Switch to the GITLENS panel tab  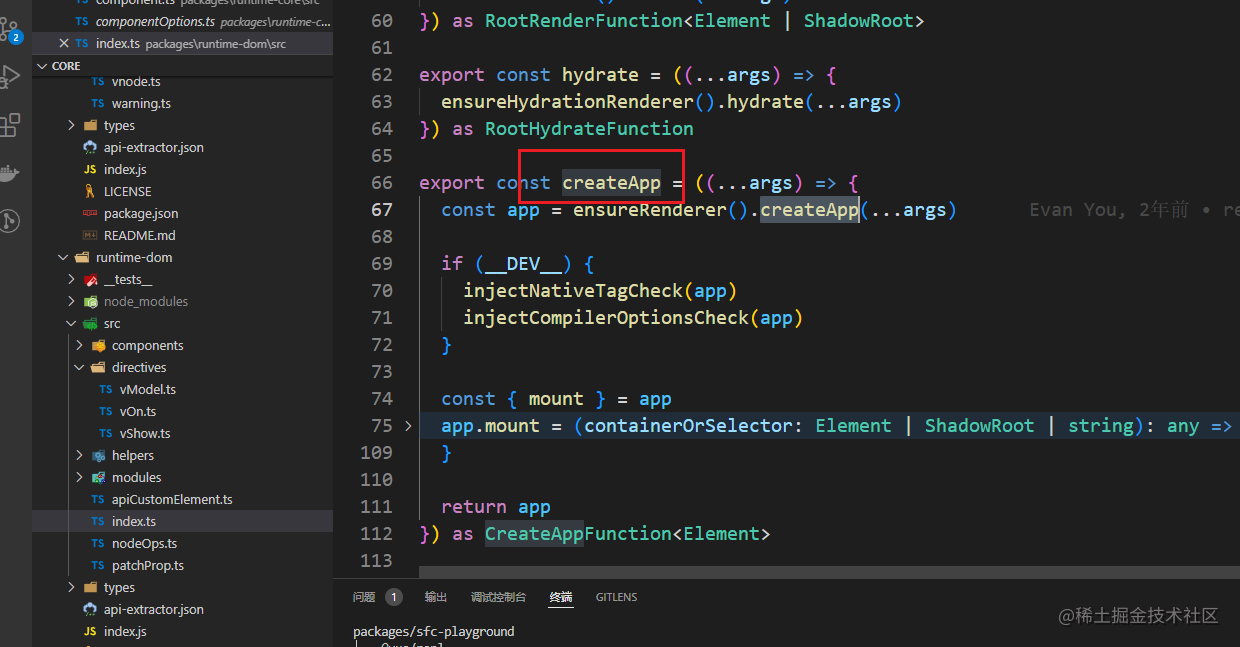(x=616, y=597)
